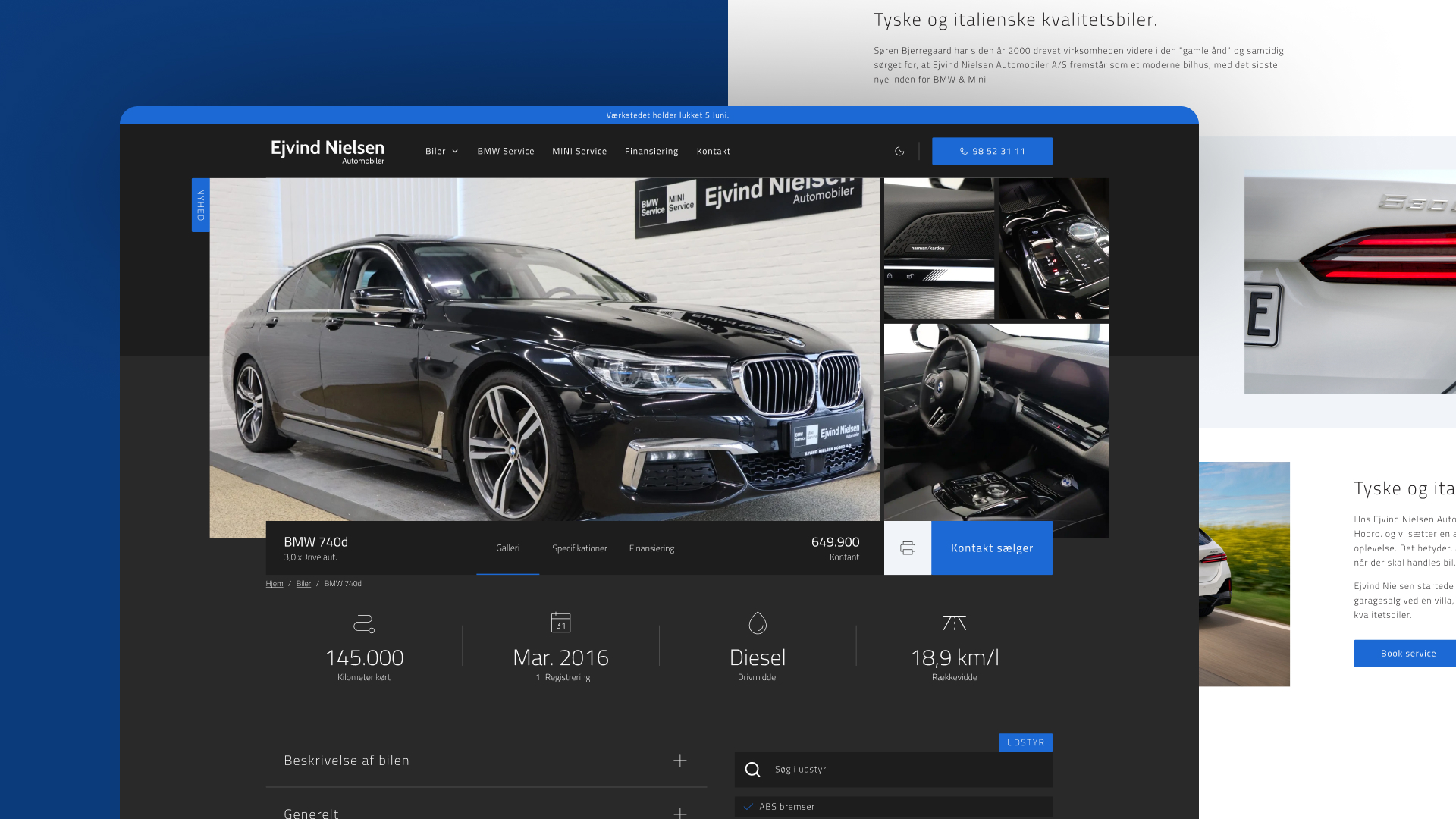
Task: Click the search magnifier icon in equipment
Action: click(752, 770)
